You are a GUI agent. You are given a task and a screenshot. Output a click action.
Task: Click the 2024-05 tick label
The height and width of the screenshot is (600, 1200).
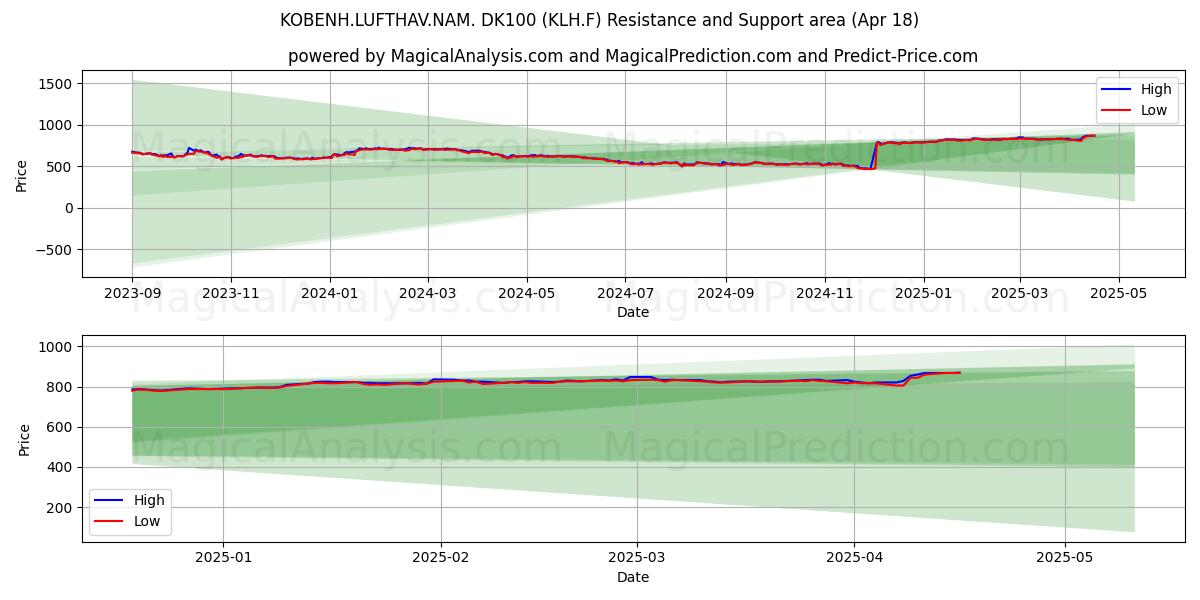pyautogui.click(x=527, y=294)
